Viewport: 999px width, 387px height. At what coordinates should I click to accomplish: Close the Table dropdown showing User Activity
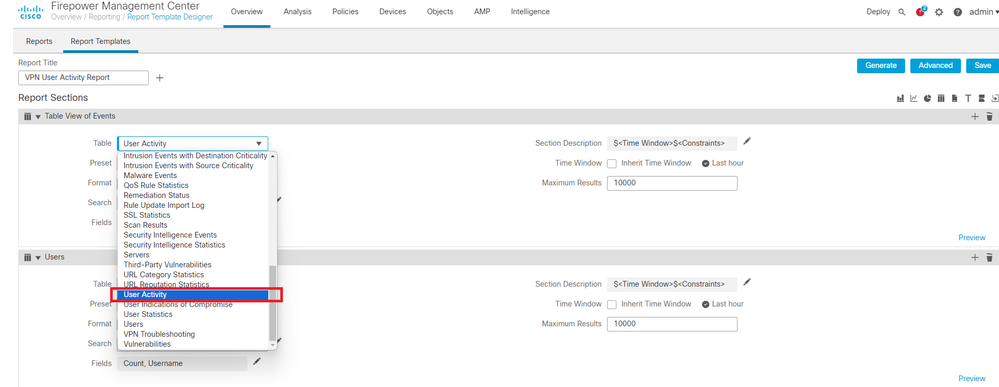point(192,144)
